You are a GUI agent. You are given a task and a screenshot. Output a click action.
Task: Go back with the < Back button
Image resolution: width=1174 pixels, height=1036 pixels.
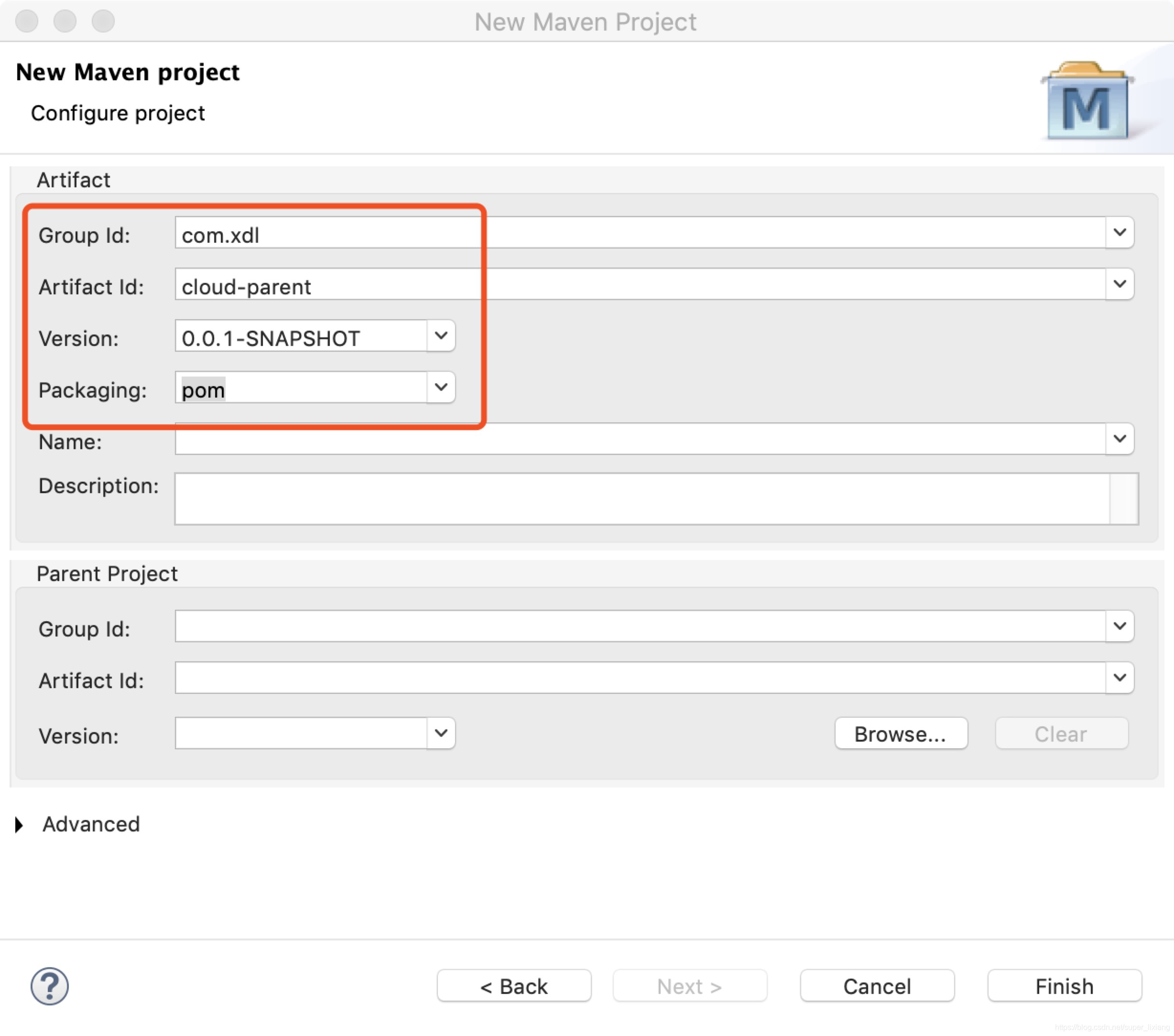point(513,986)
